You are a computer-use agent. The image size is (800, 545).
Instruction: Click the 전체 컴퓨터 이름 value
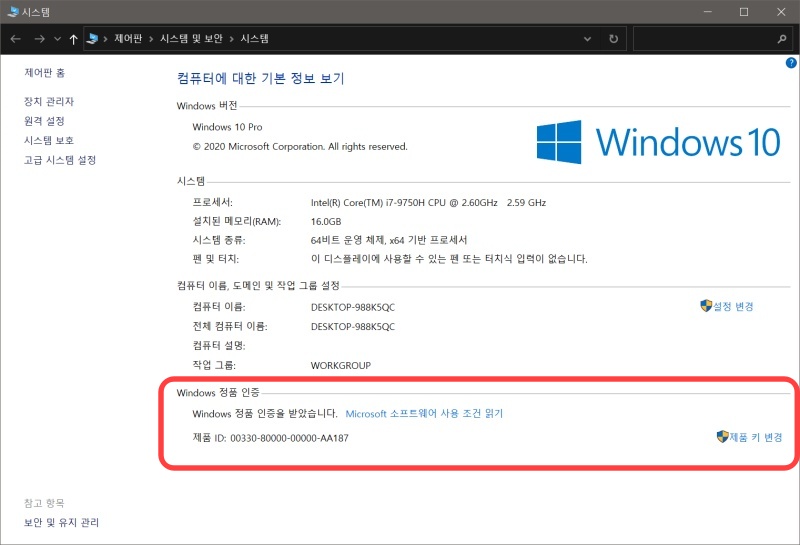point(353,327)
